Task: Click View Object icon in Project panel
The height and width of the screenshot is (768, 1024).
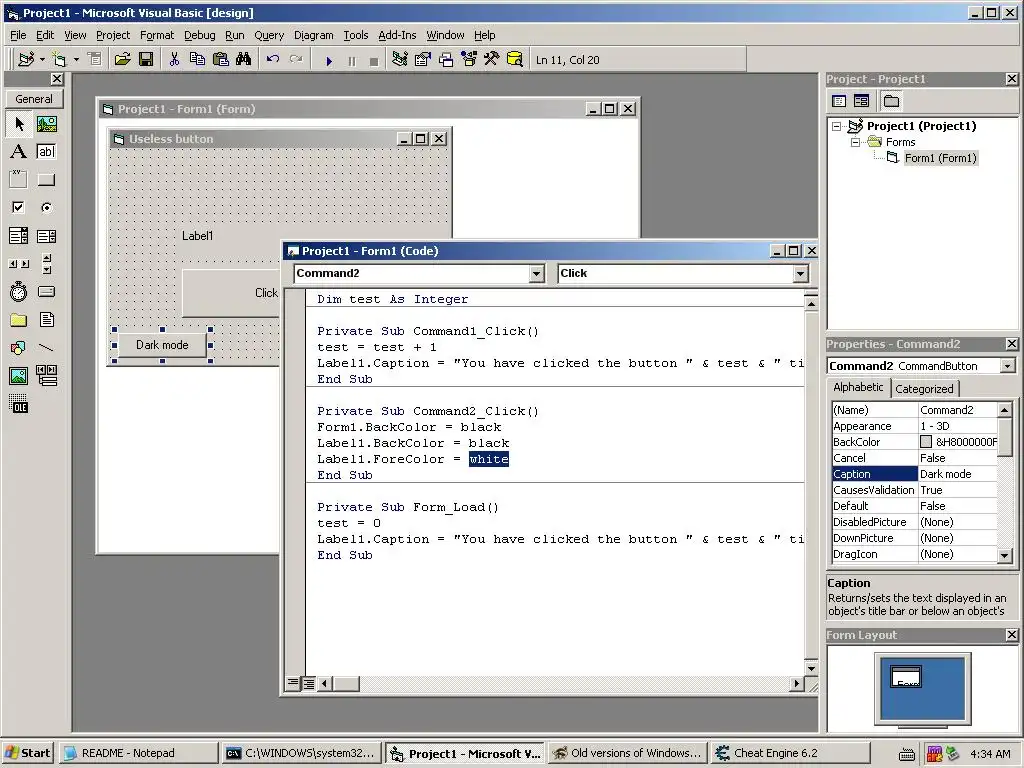Action: point(861,101)
